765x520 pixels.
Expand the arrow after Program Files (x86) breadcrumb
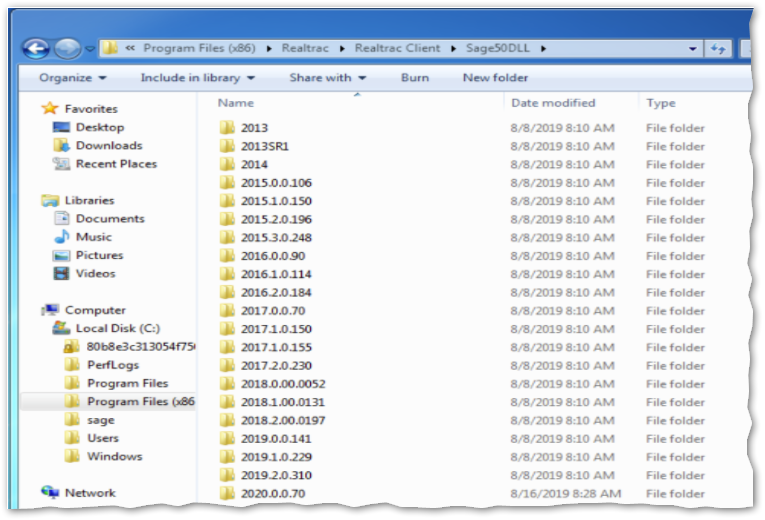click(269, 48)
